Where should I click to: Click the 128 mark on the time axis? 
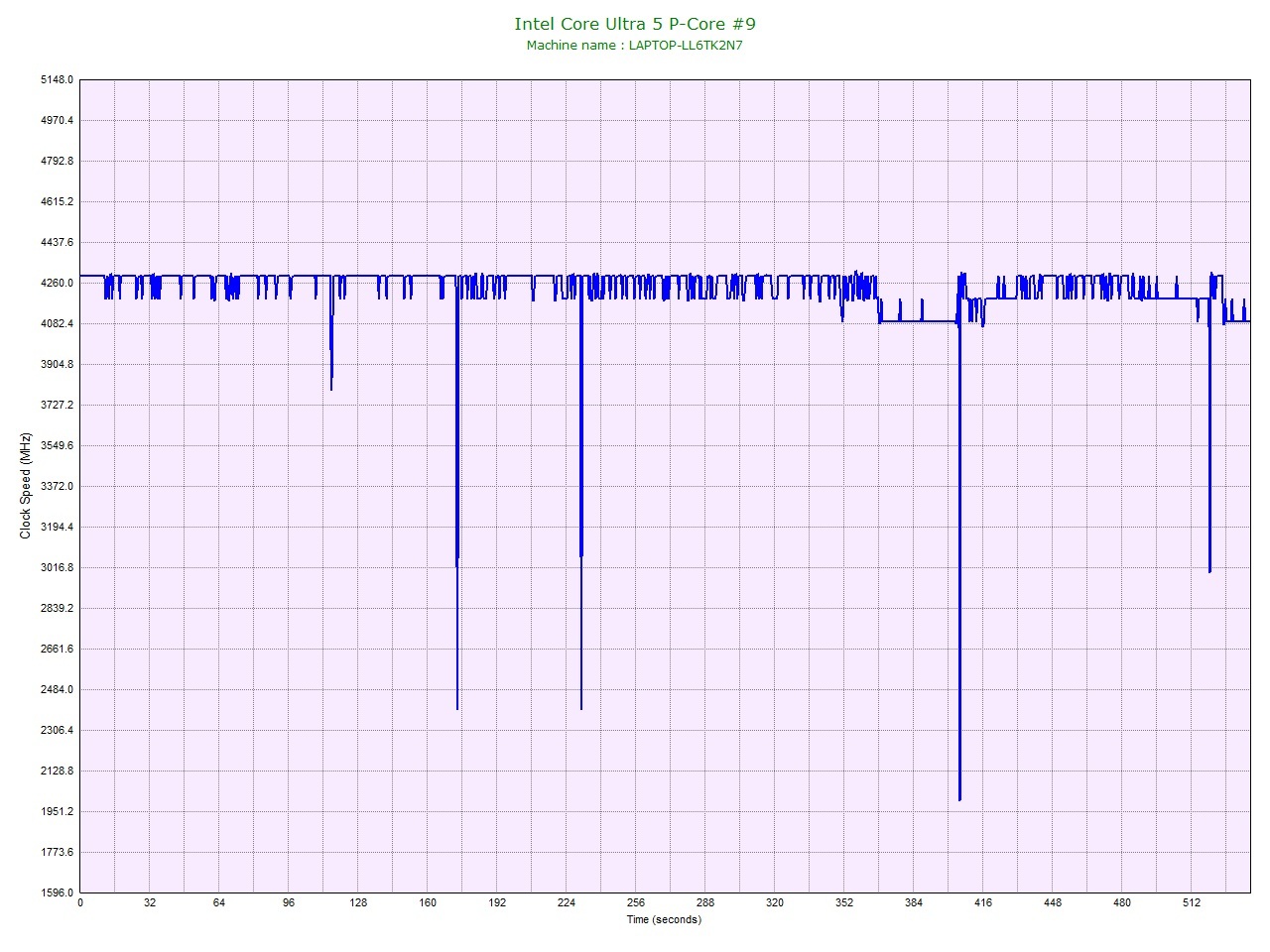(x=358, y=903)
